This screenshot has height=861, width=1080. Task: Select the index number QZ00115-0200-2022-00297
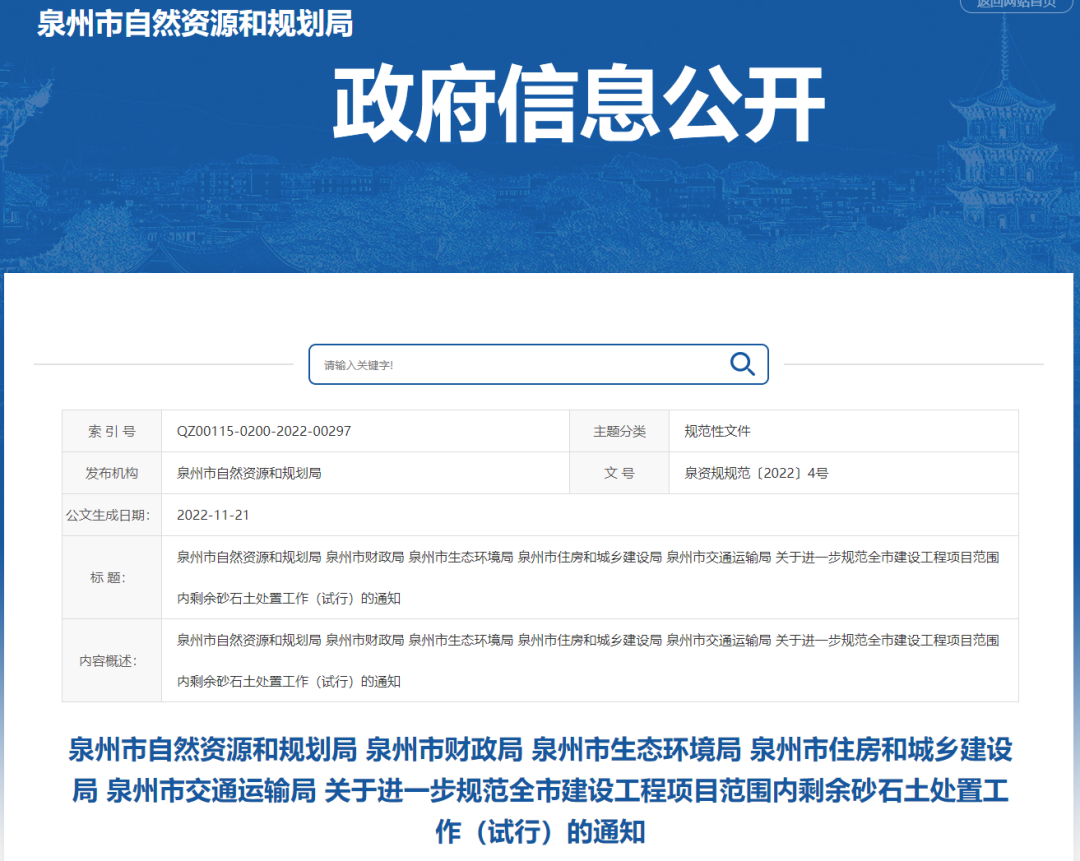264,431
